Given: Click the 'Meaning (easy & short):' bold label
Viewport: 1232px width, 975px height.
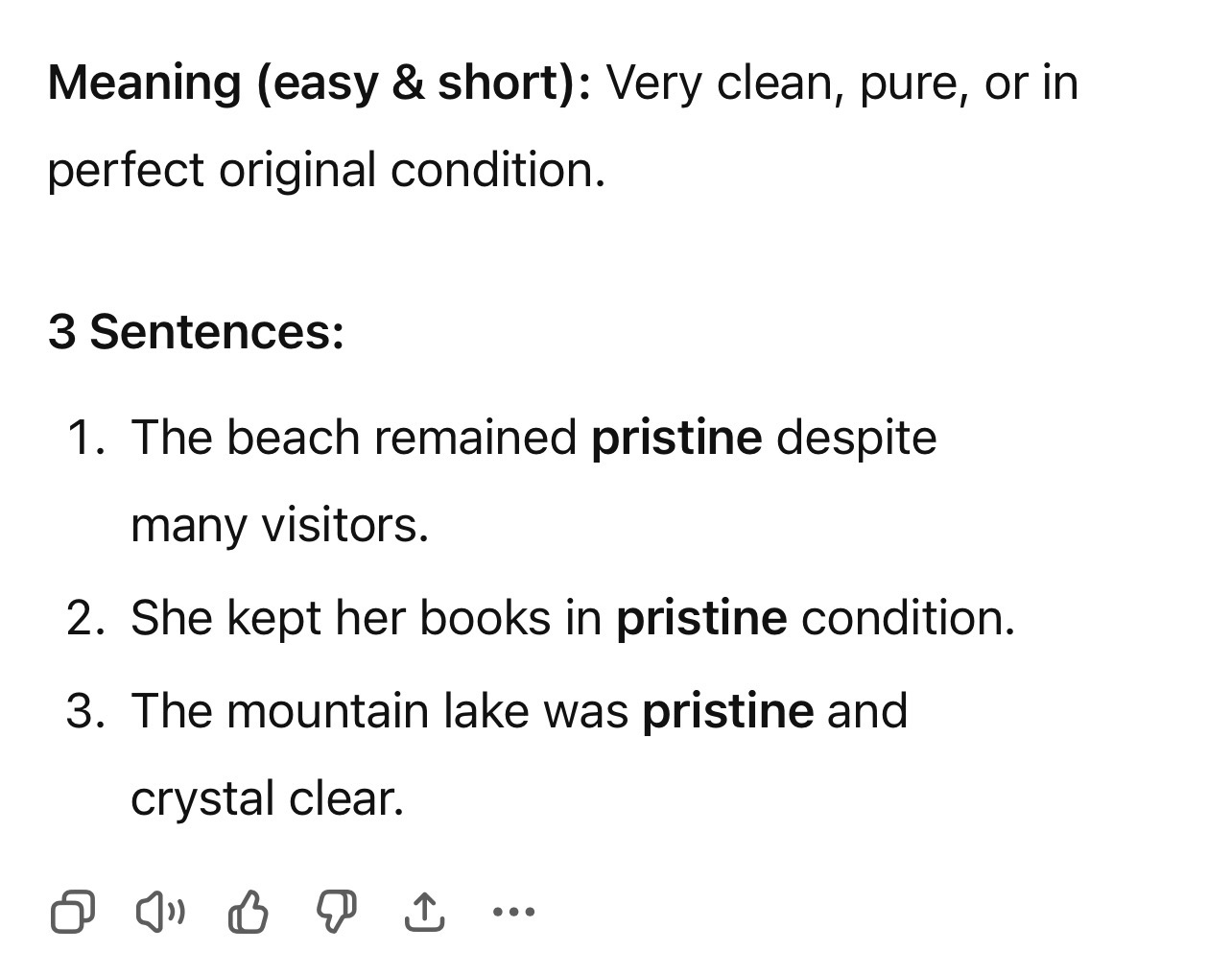Looking at the screenshot, I should (320, 83).
